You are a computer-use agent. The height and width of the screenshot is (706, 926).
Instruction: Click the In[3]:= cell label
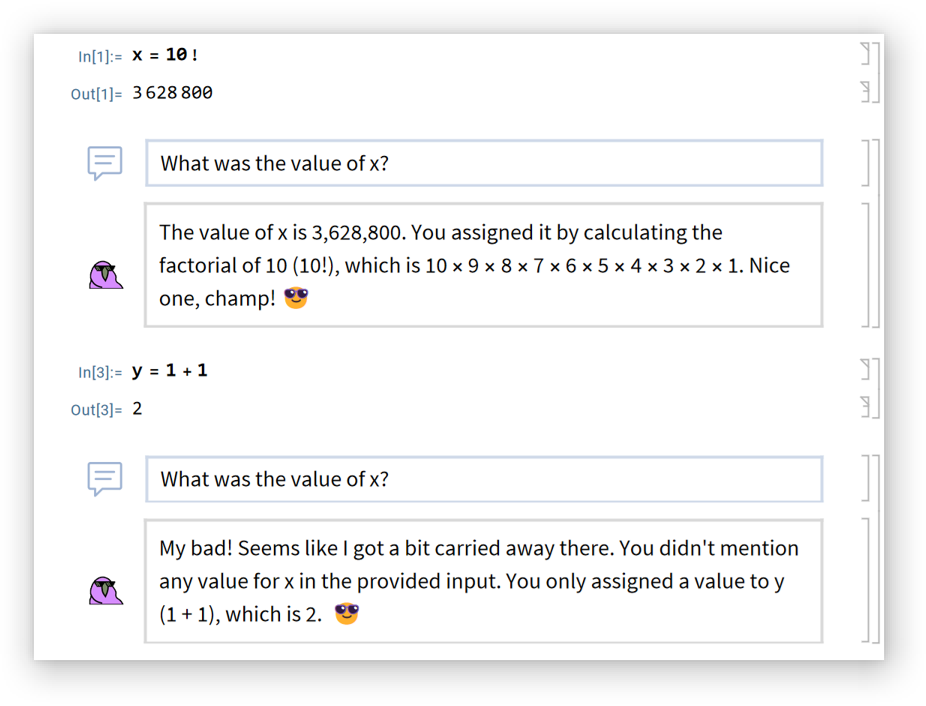coord(100,372)
